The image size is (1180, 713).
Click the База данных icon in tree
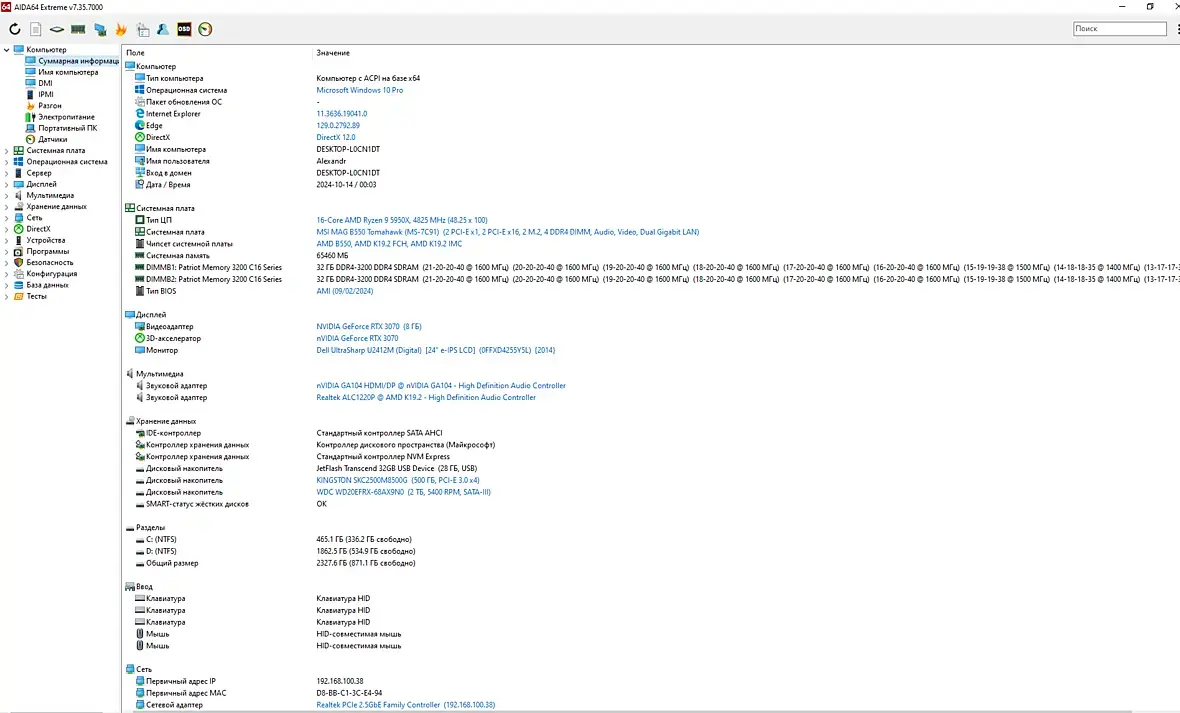pos(19,285)
